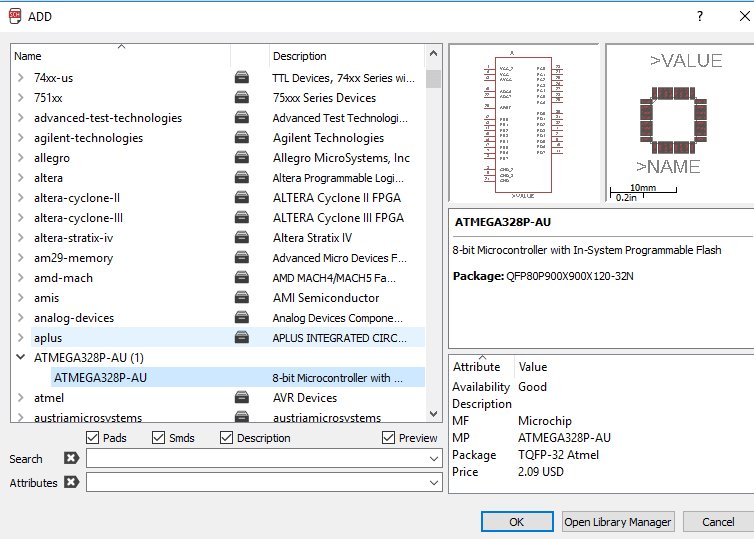754x539 pixels.
Task: Click the library list scrollbar thumb
Action: coord(433,79)
